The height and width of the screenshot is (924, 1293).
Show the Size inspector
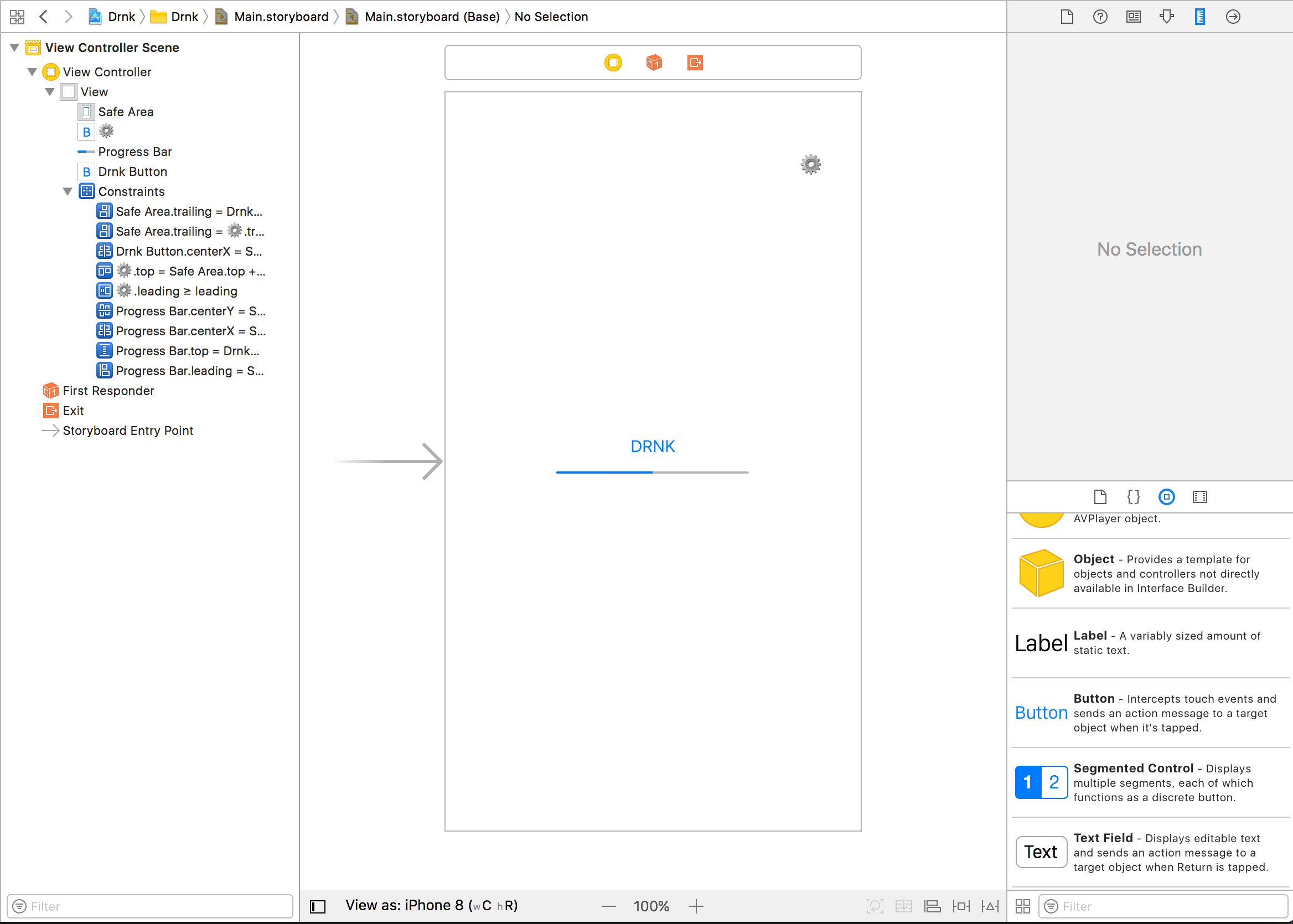(x=1199, y=17)
